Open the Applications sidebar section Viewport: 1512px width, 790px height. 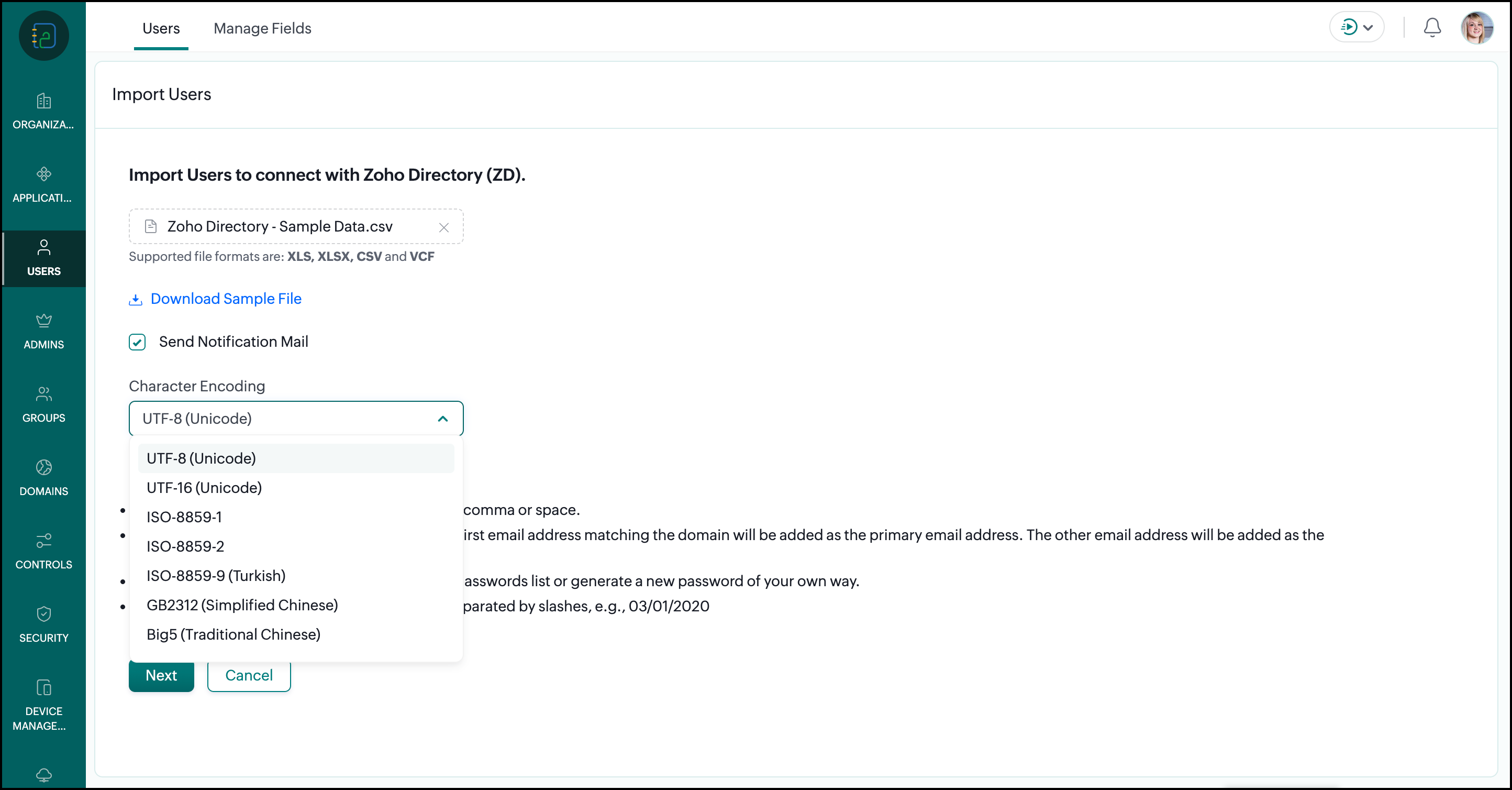(x=43, y=174)
